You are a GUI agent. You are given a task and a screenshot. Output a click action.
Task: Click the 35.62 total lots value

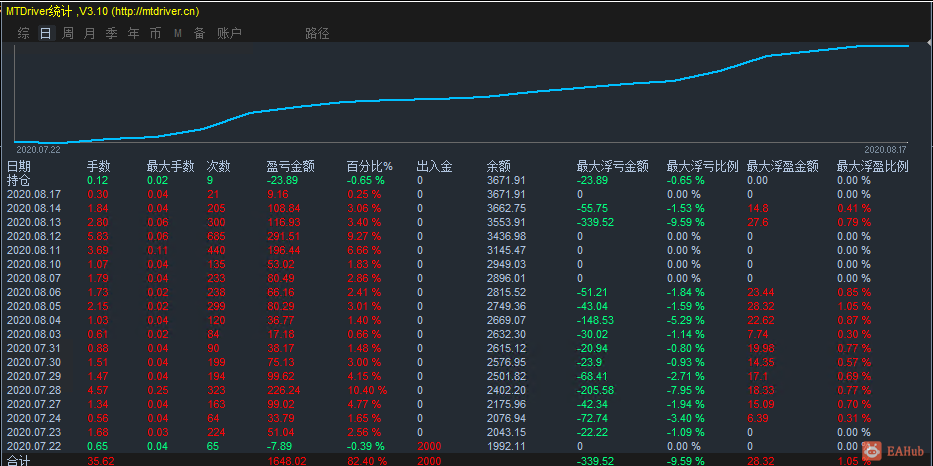click(101, 461)
